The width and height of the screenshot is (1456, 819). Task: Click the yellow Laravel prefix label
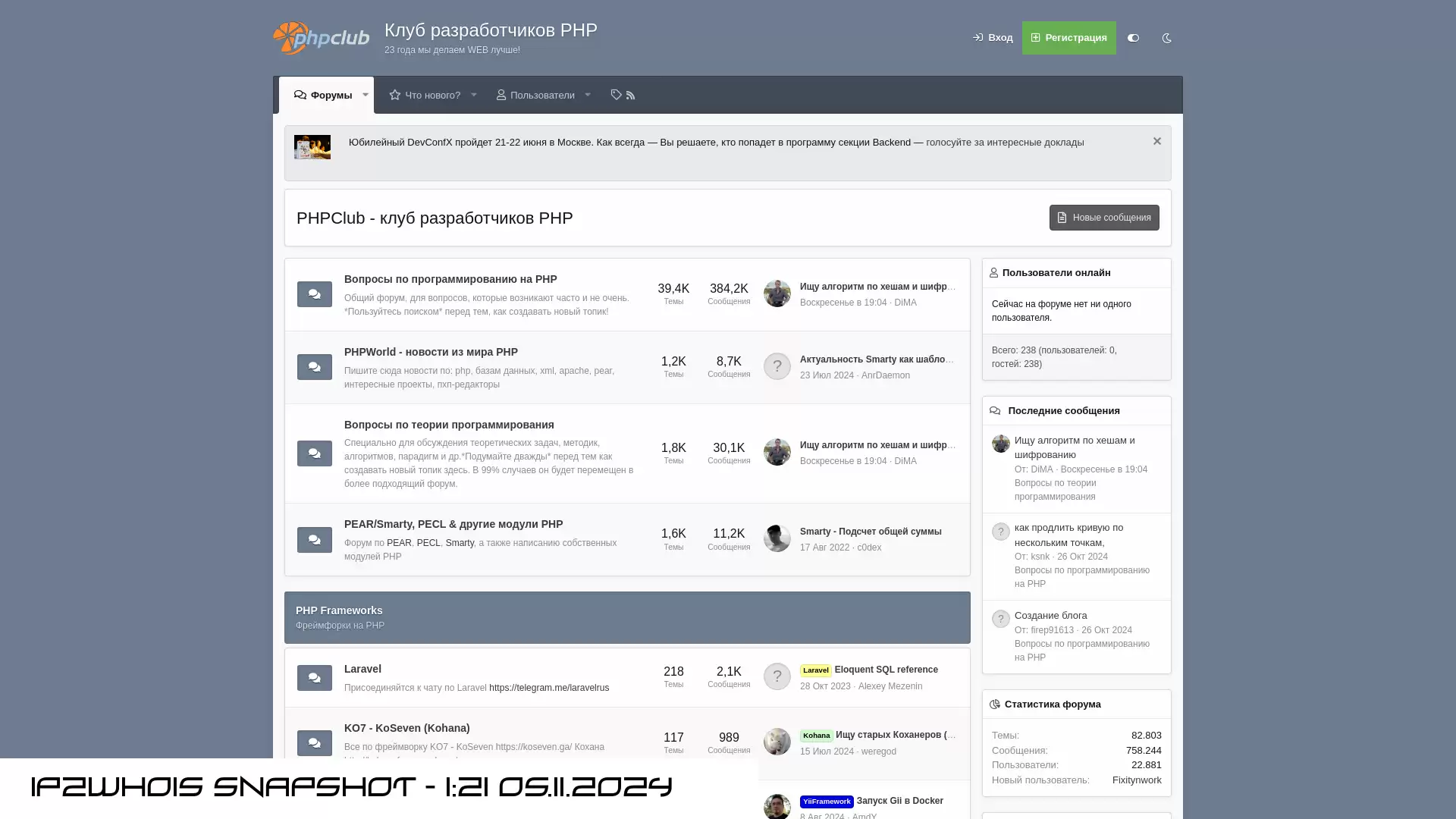click(x=816, y=670)
